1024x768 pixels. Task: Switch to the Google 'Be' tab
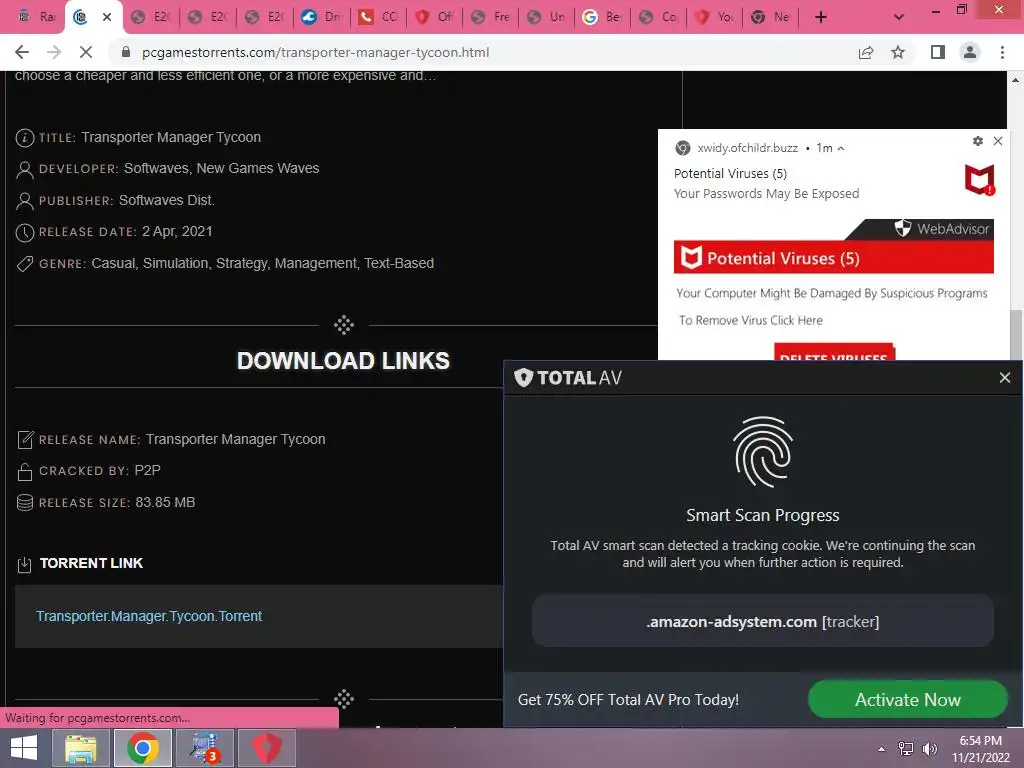coord(602,17)
